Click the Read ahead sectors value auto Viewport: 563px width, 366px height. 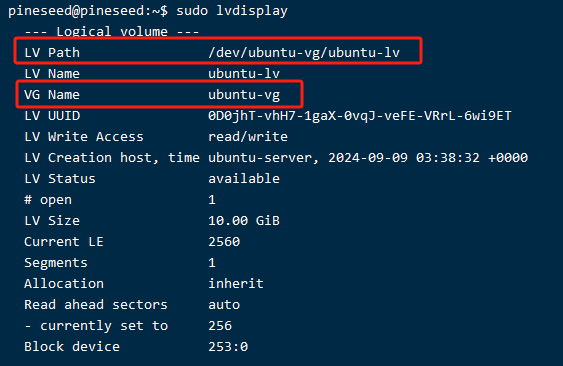pos(224,305)
